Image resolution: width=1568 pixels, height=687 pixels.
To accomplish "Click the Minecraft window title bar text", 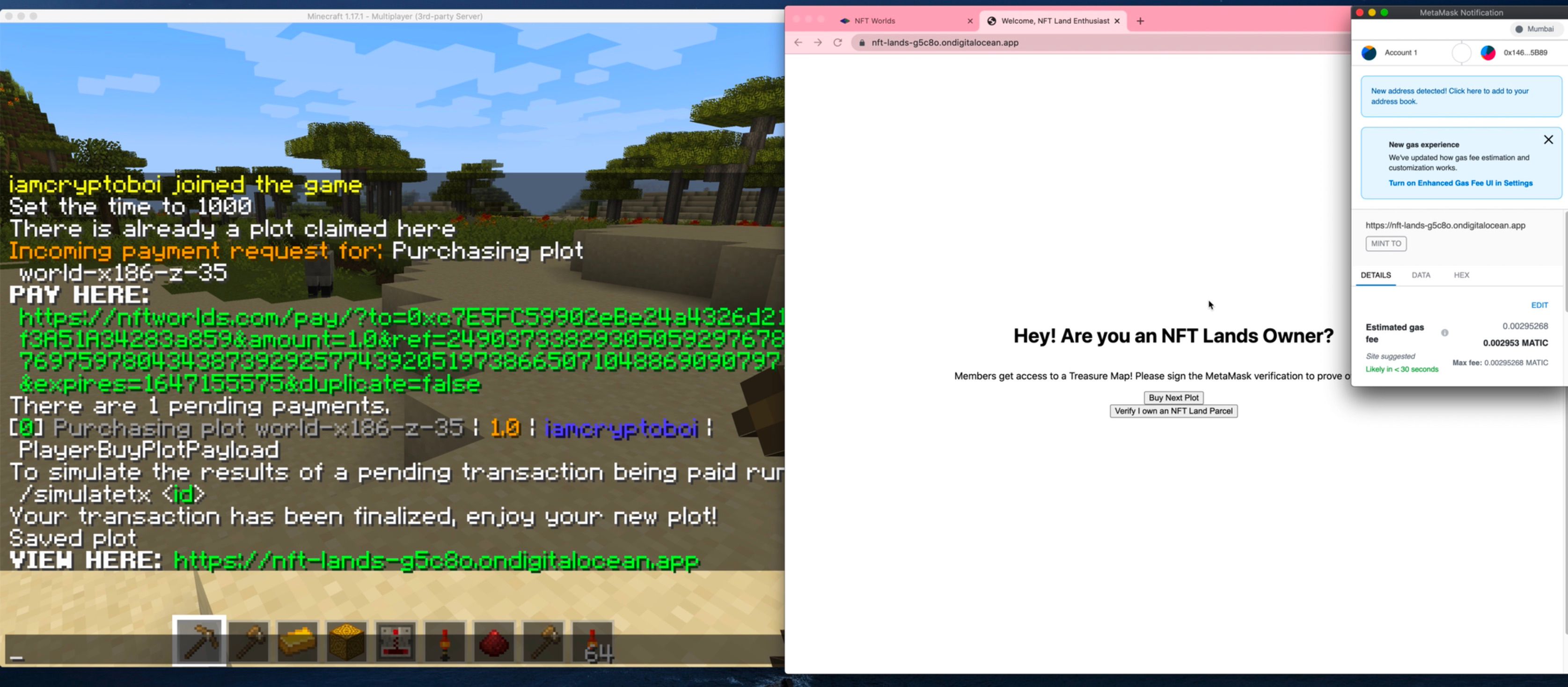I will pos(395,16).
